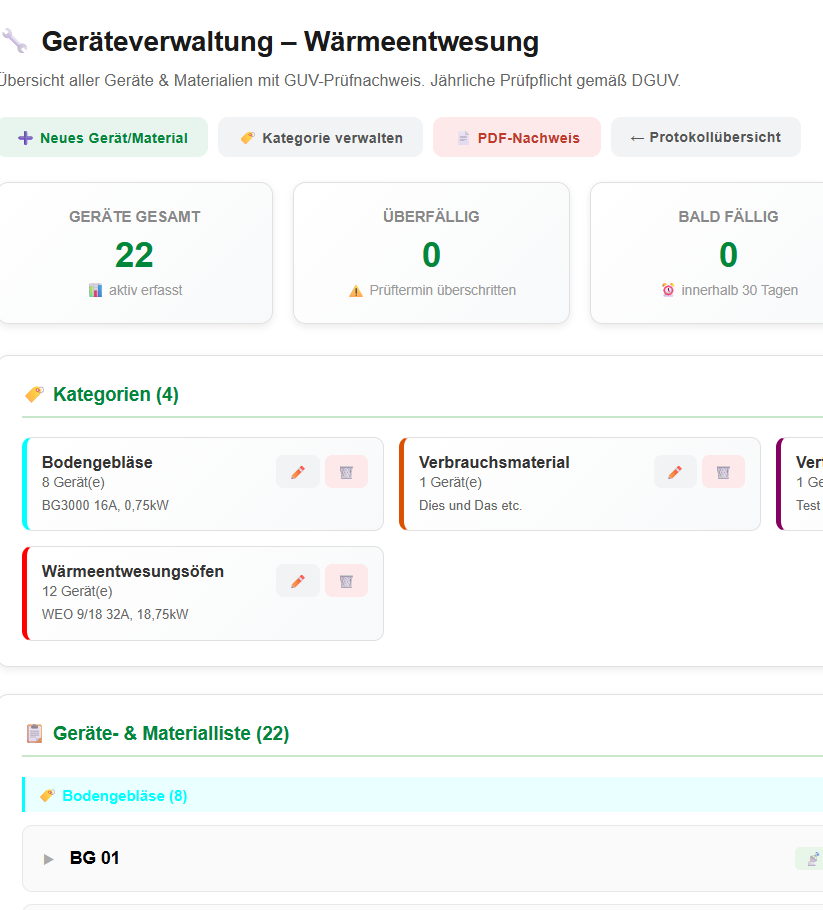This screenshot has height=910, width=823.
Task: Expand the BG 01 device row
Action: [49, 859]
